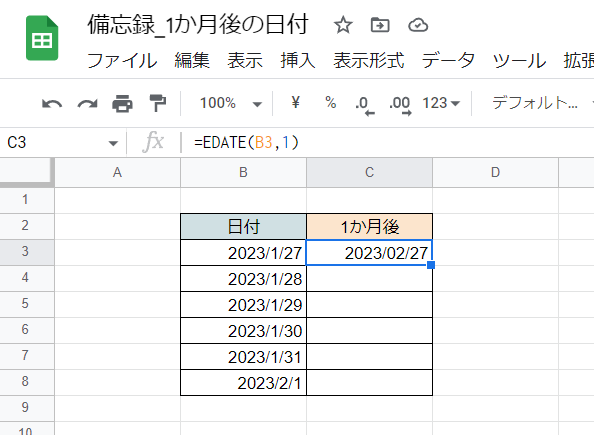Viewport: 594px width, 435px height.
Task: Open the 表示 menu
Action: (245, 61)
